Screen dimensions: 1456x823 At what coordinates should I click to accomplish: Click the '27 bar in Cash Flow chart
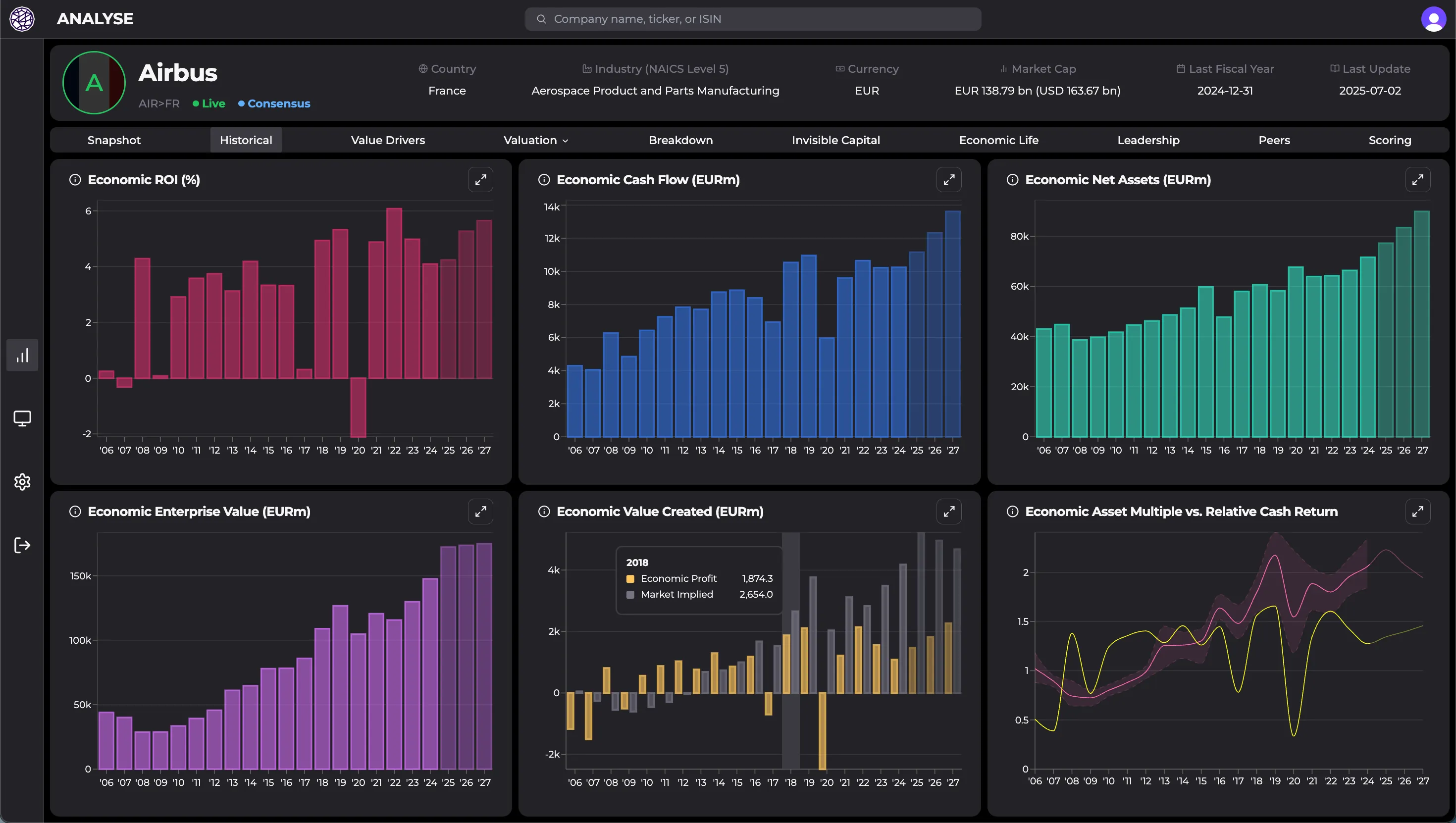pos(952,324)
